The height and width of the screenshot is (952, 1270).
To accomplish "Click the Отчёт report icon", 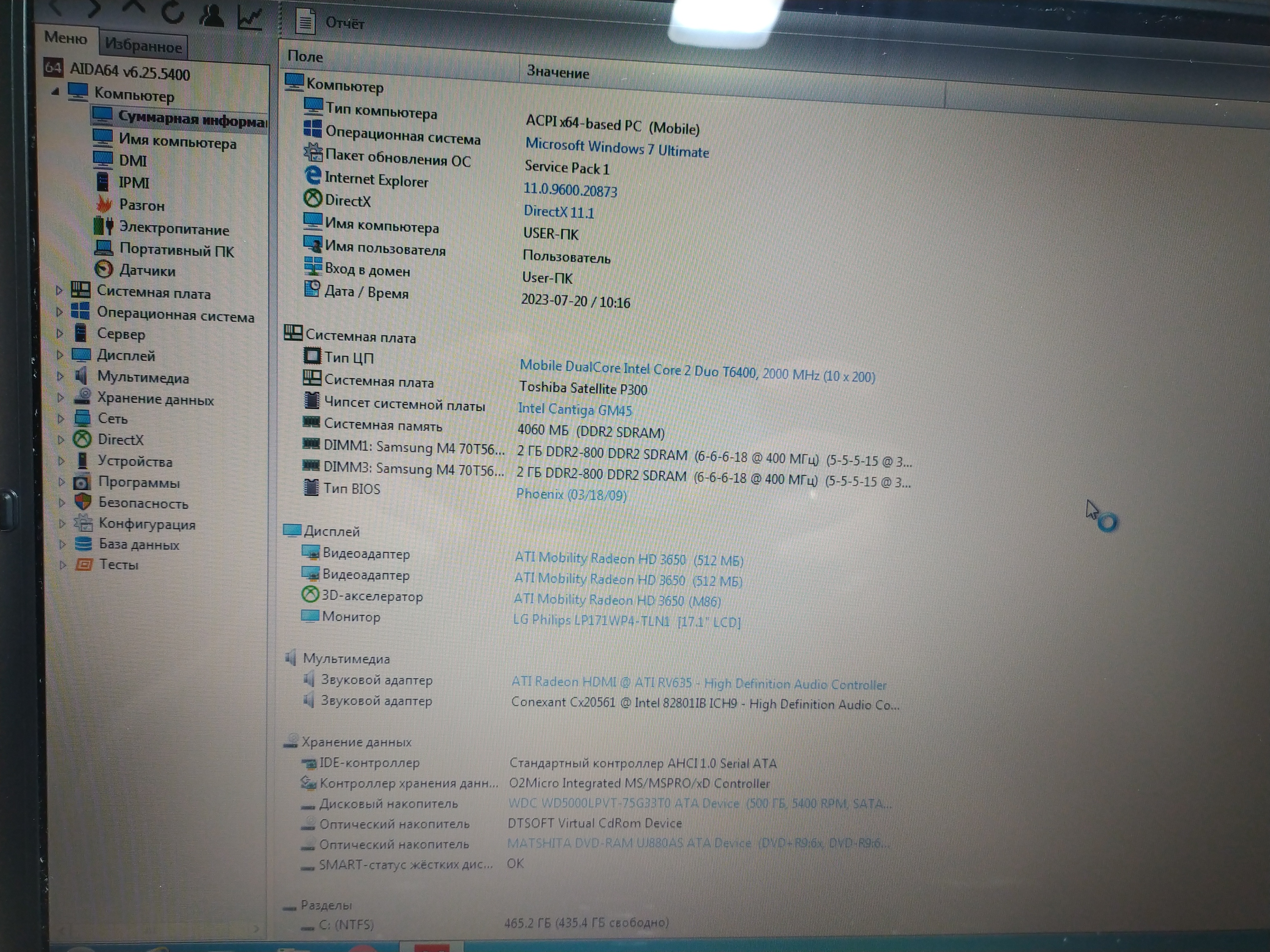I will point(305,22).
